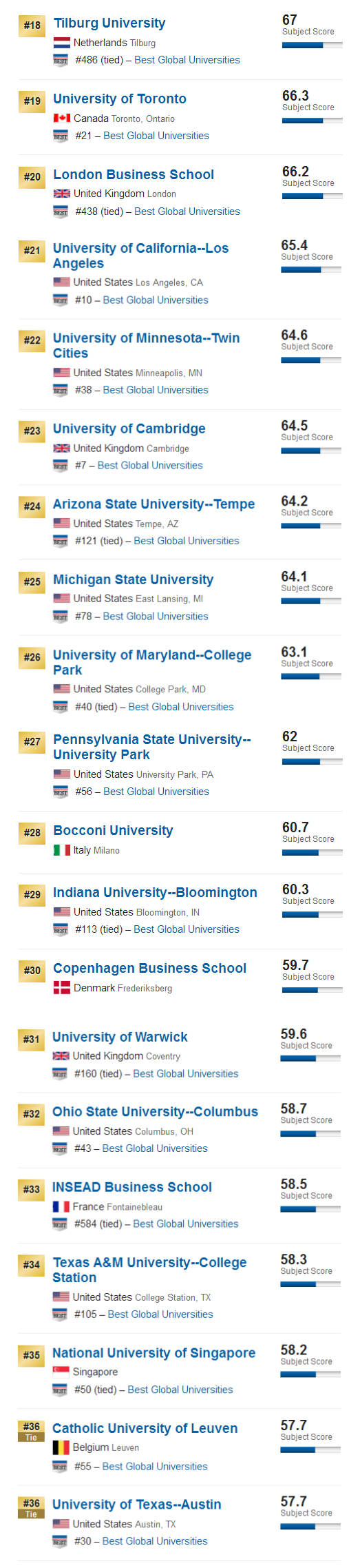This screenshot has width=360, height=1568.
Task: Click the France flag under INSEAD Business School
Action: click(61, 1207)
